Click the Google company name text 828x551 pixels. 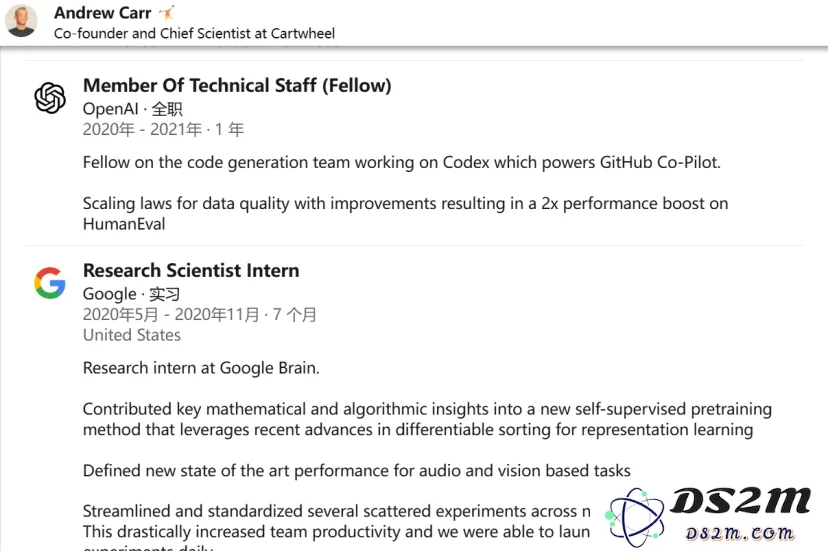click(x=109, y=294)
